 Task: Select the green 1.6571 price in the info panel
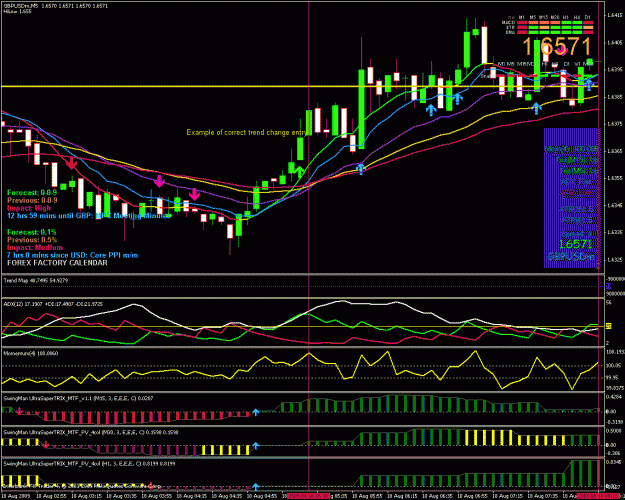[x=575, y=244]
